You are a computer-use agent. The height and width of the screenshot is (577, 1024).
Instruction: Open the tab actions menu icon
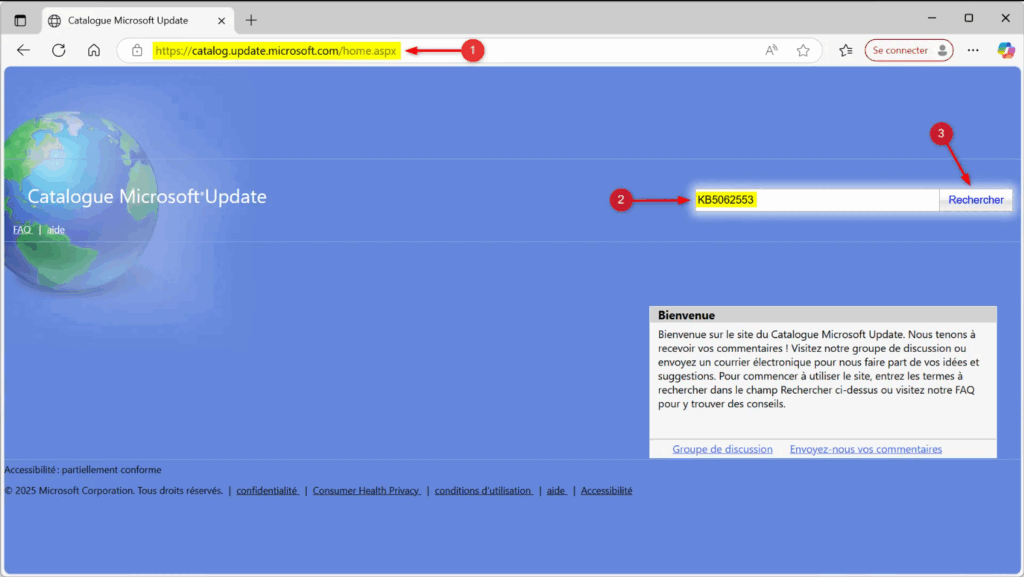20,20
